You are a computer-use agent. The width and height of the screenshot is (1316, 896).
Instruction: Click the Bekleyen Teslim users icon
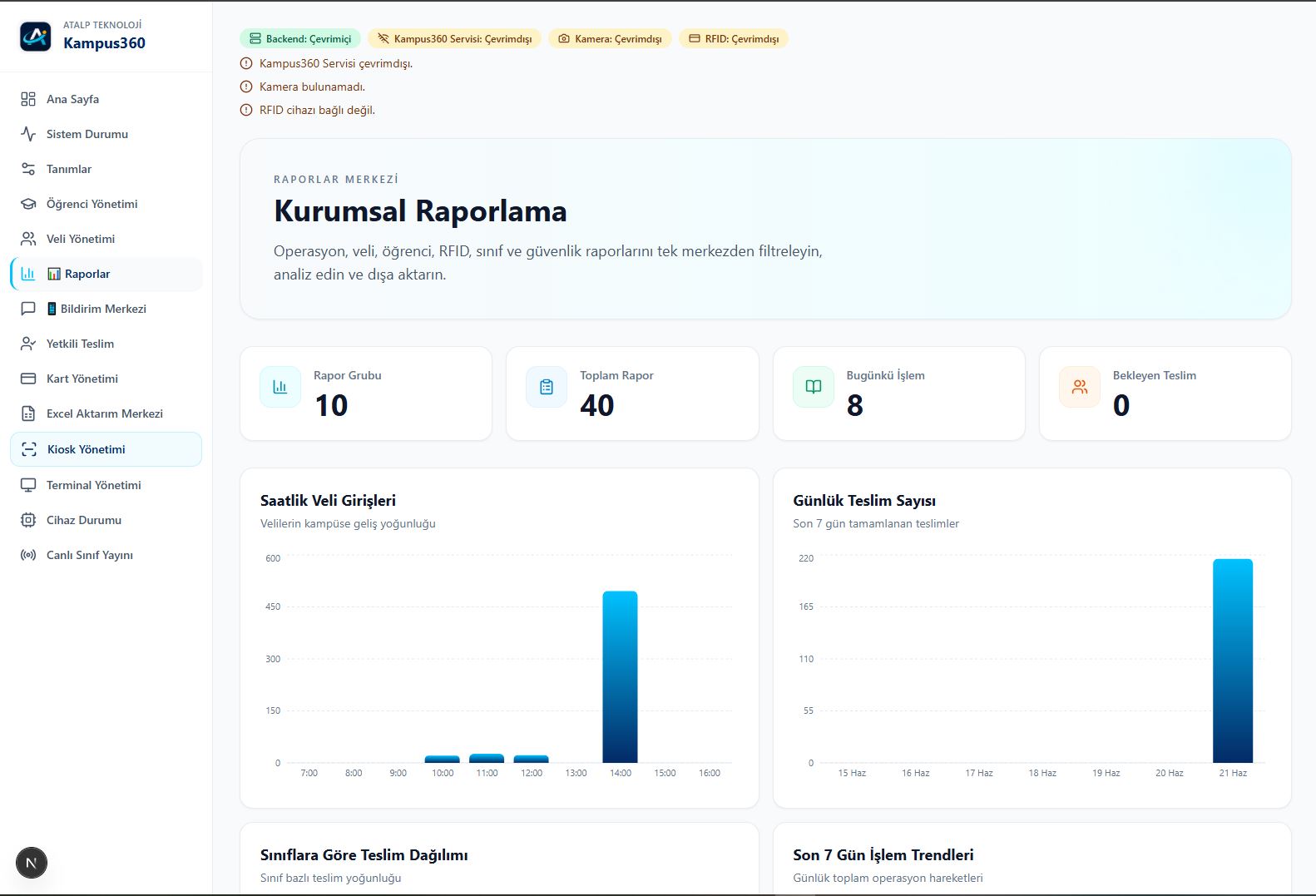coord(1080,387)
